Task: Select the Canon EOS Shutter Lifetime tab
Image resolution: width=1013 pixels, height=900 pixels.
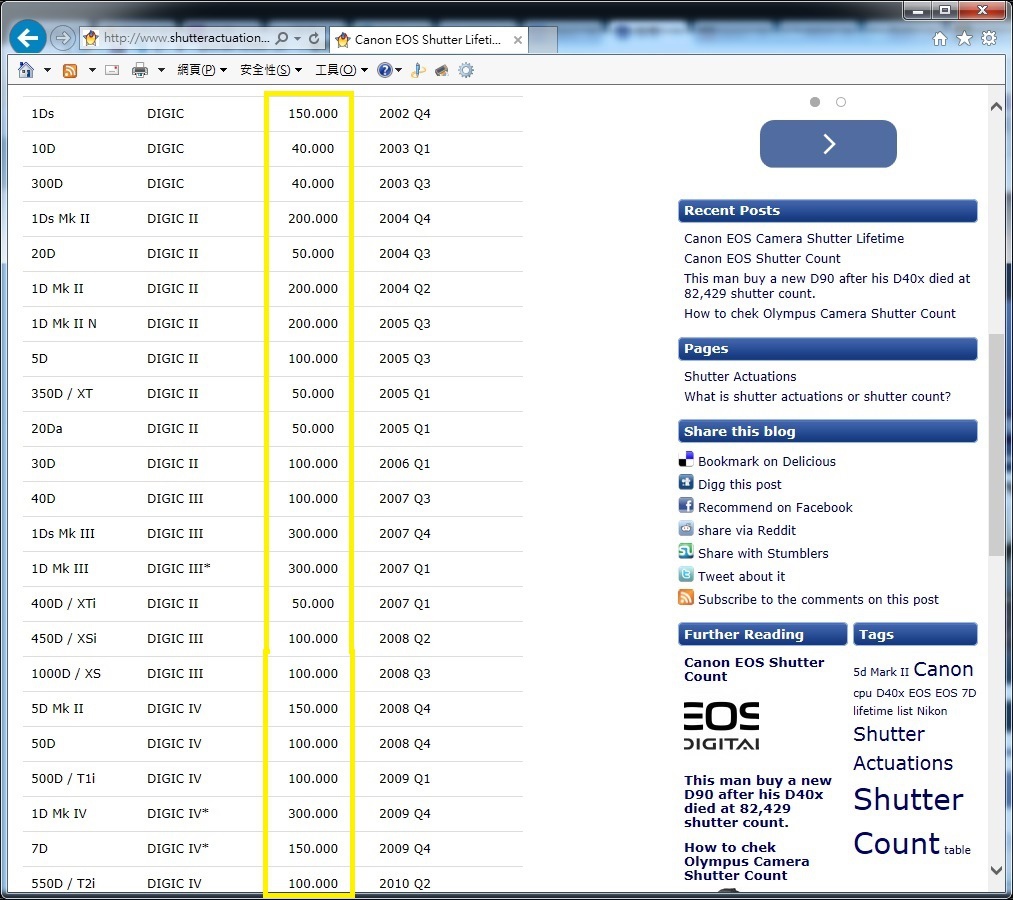Action: pos(428,39)
